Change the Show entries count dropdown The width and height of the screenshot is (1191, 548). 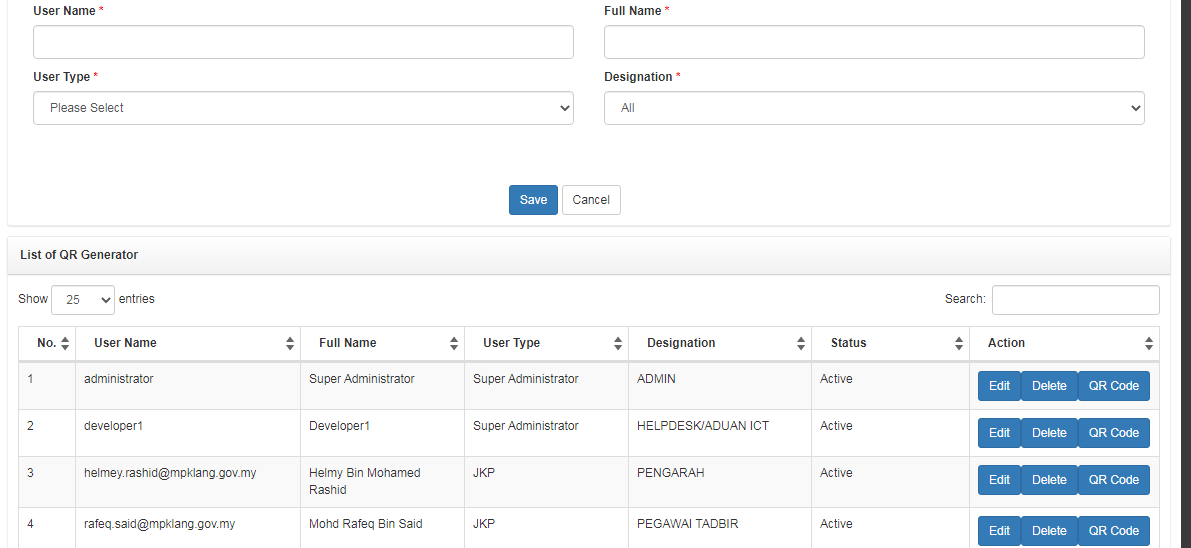[83, 299]
